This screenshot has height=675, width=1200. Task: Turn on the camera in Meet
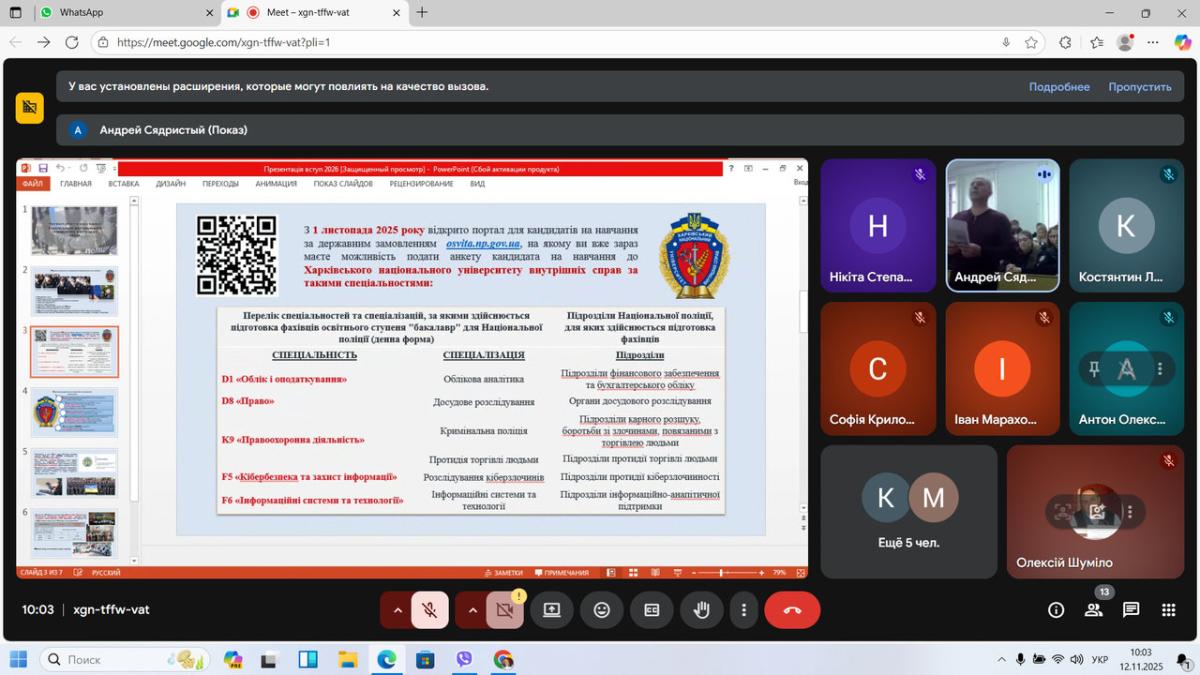505,610
